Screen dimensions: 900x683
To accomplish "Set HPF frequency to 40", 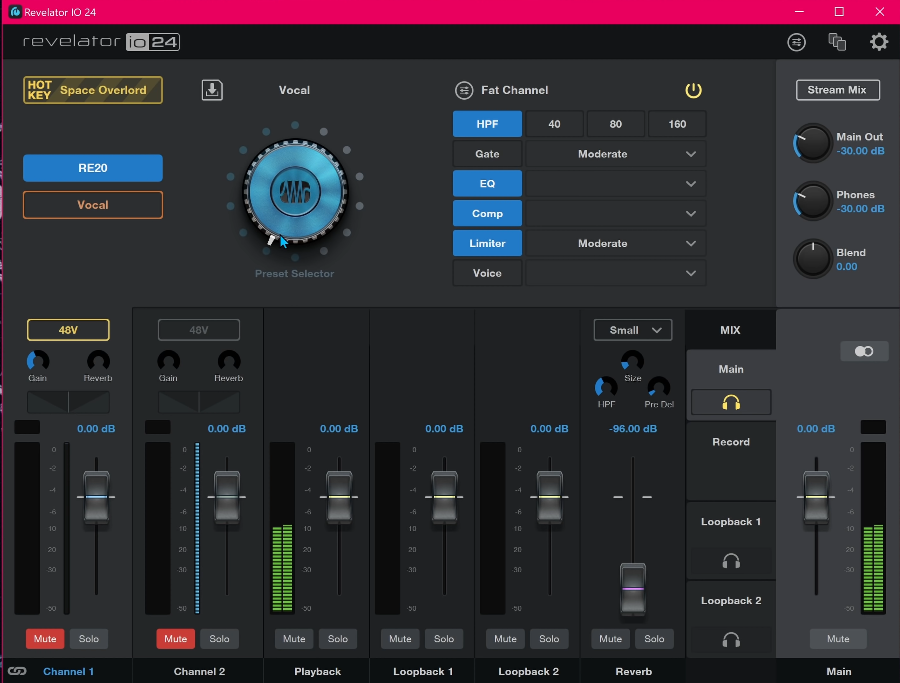I will click(x=554, y=124).
